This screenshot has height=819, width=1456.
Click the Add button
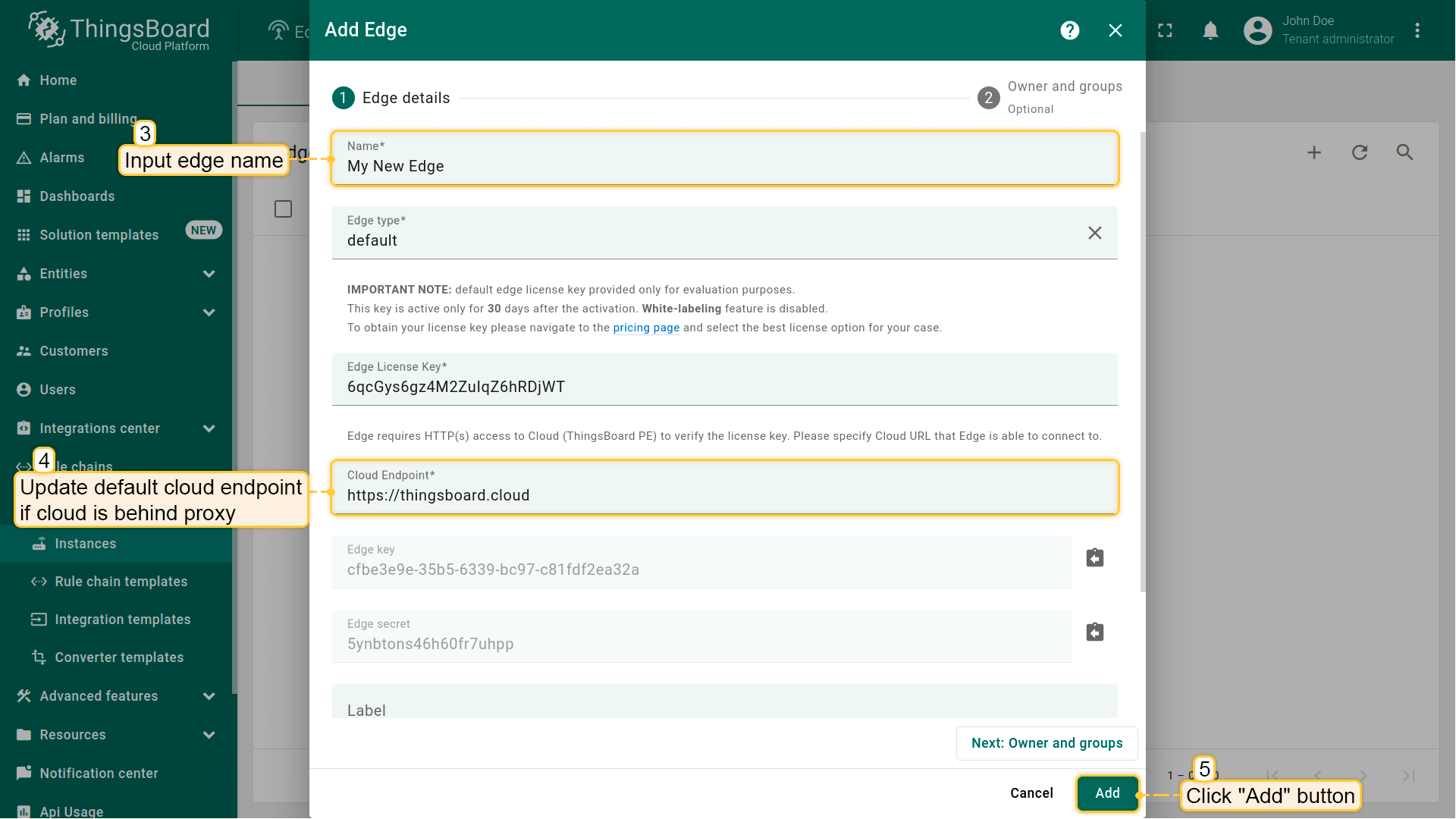pos(1107,793)
